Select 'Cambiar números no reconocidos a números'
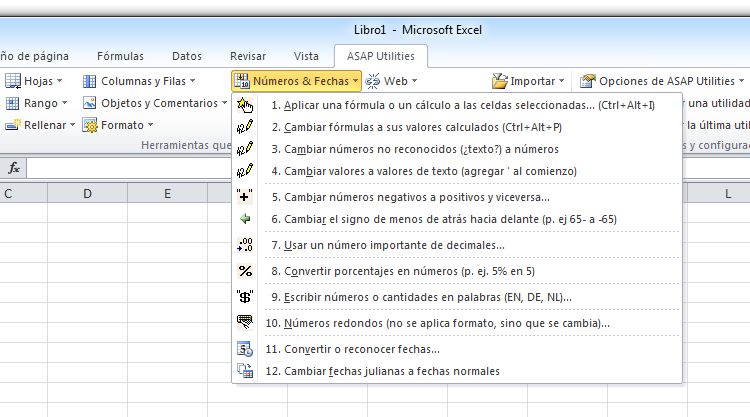The height and width of the screenshot is (417, 750). [457, 149]
